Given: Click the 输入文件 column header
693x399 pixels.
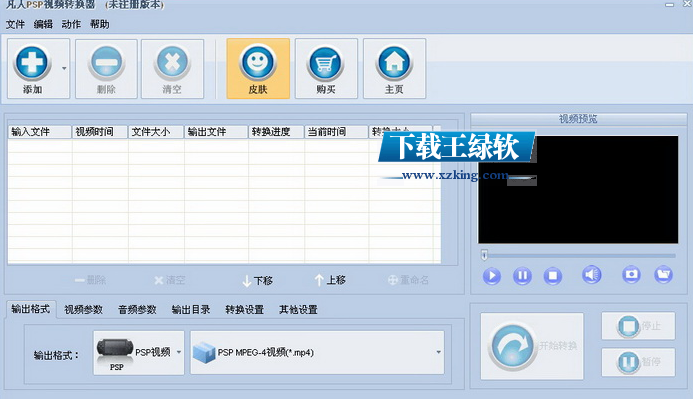Looking at the screenshot, I should point(39,132).
